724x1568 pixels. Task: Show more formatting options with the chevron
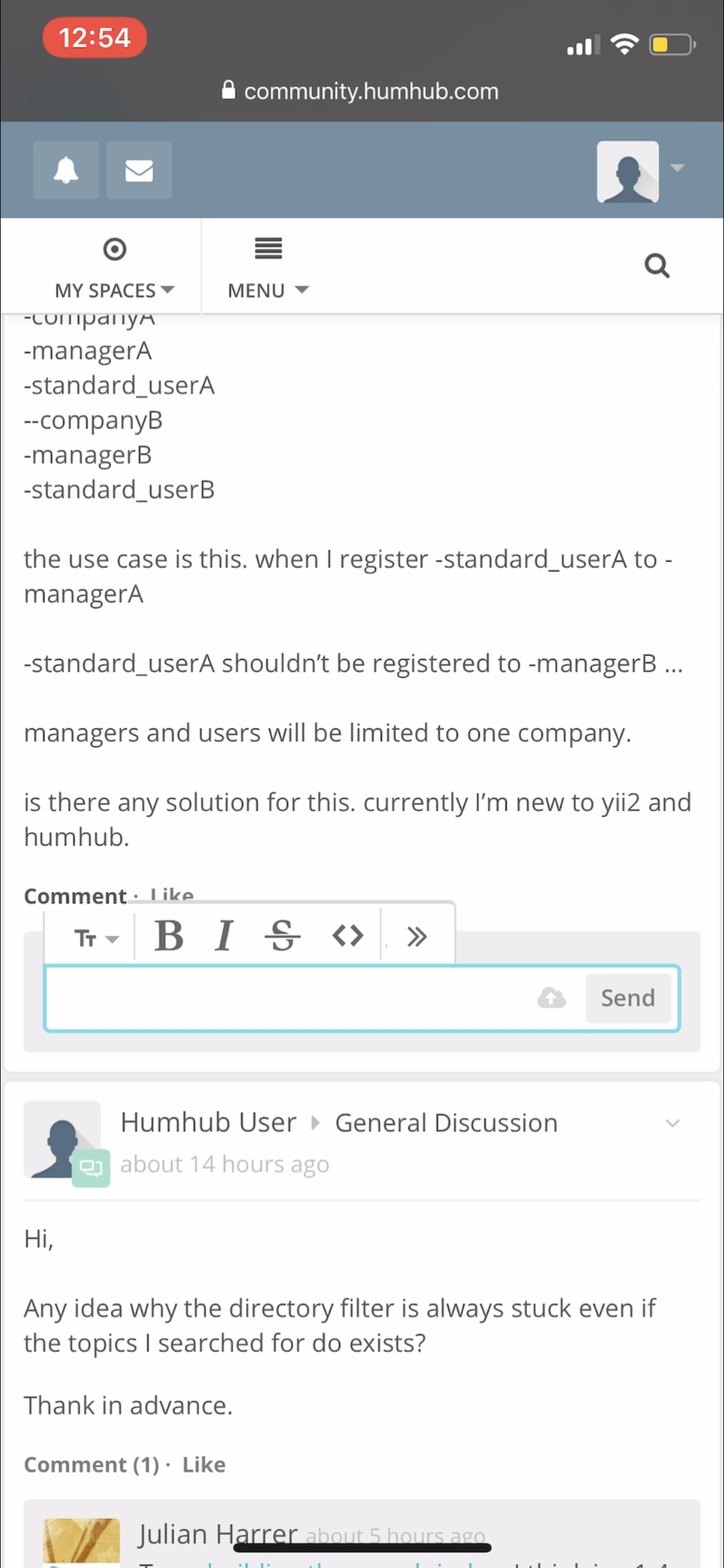[416, 936]
